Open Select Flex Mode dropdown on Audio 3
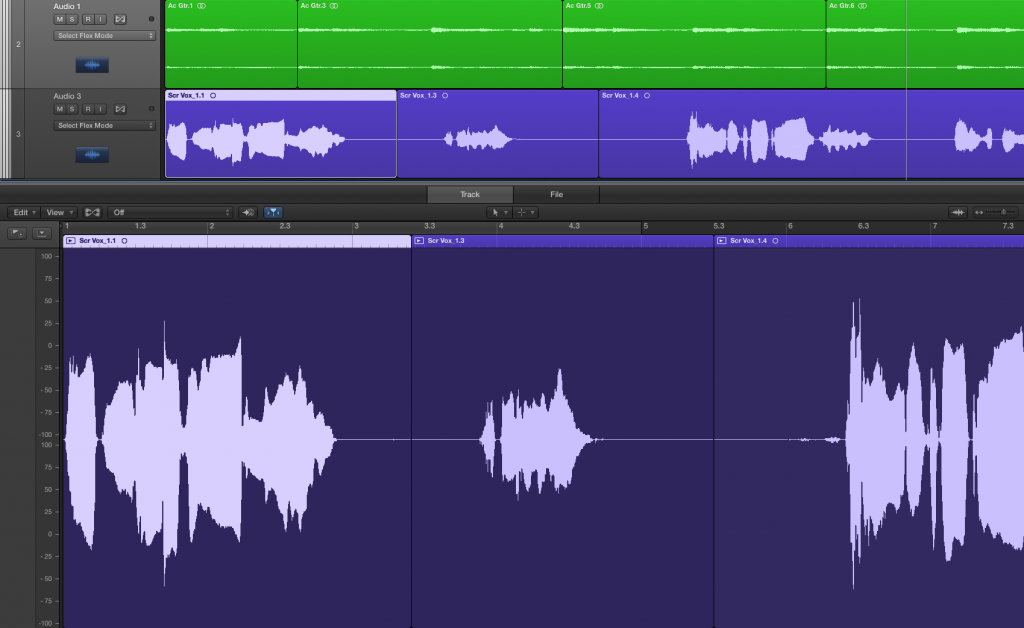Image resolution: width=1024 pixels, height=628 pixels. coord(104,125)
